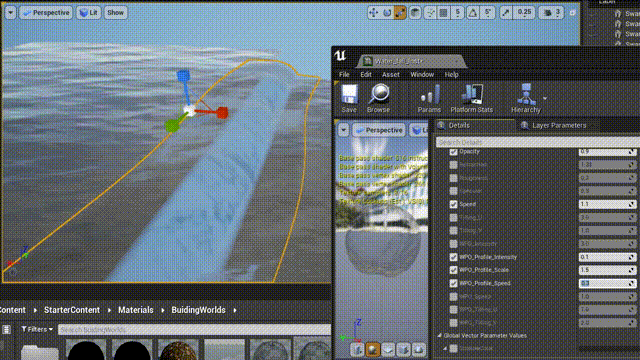
Task: Uncheck the Speed parameter checkbox
Action: (x=453, y=204)
